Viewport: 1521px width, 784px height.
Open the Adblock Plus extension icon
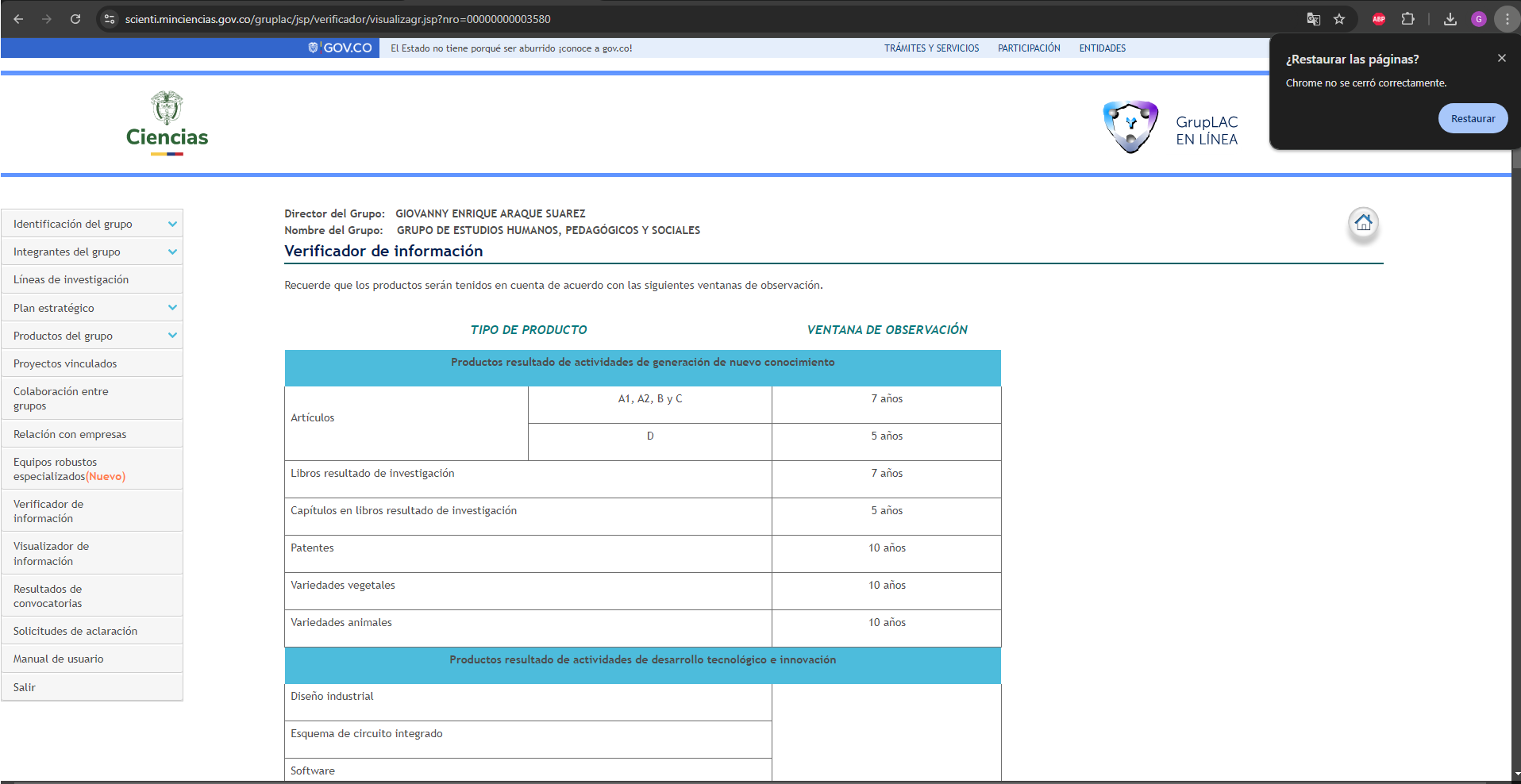(1379, 19)
